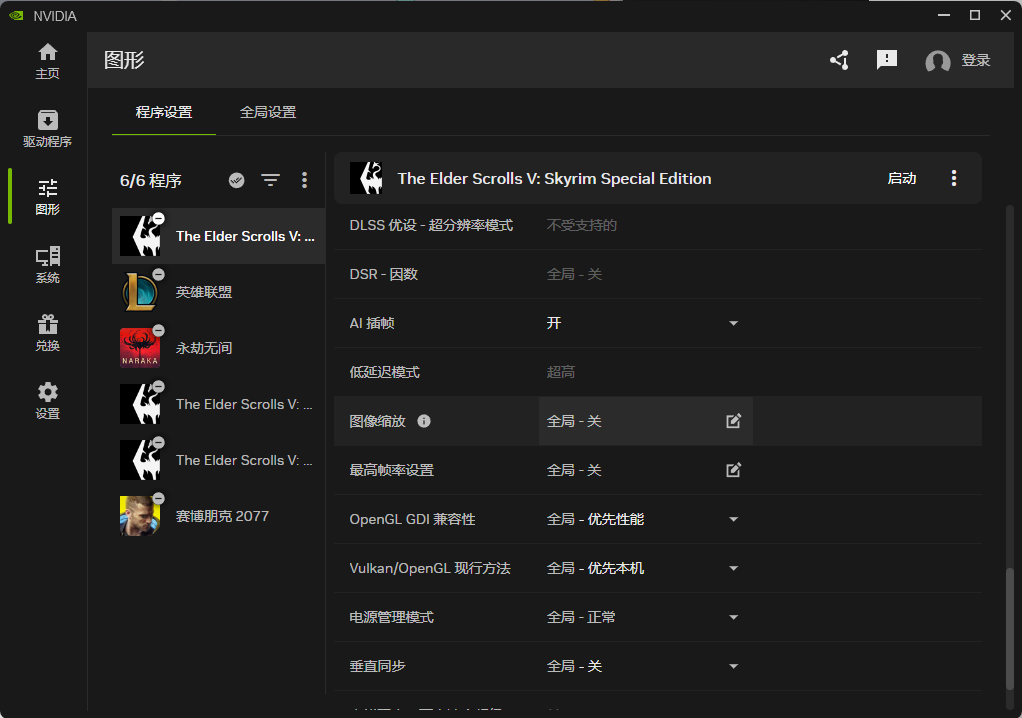
Task: Click the edit icon for 图像缩放
Action: point(733,421)
